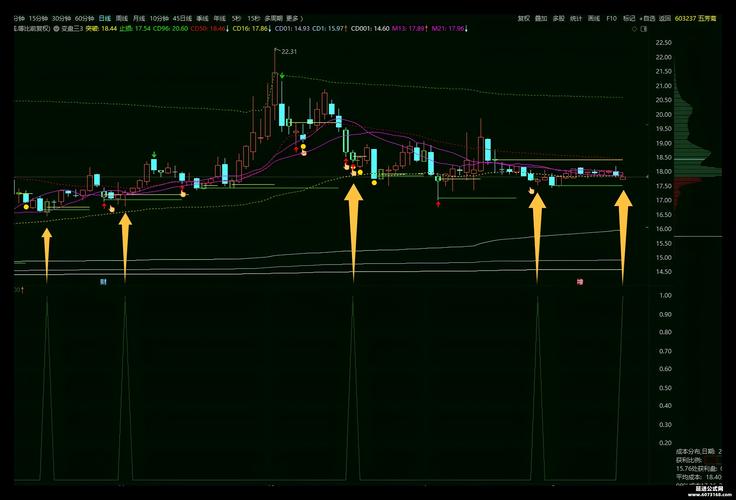Click the M21: 17.96 moving average label
Image resolution: width=736 pixels, height=500 pixels.
tap(449, 29)
